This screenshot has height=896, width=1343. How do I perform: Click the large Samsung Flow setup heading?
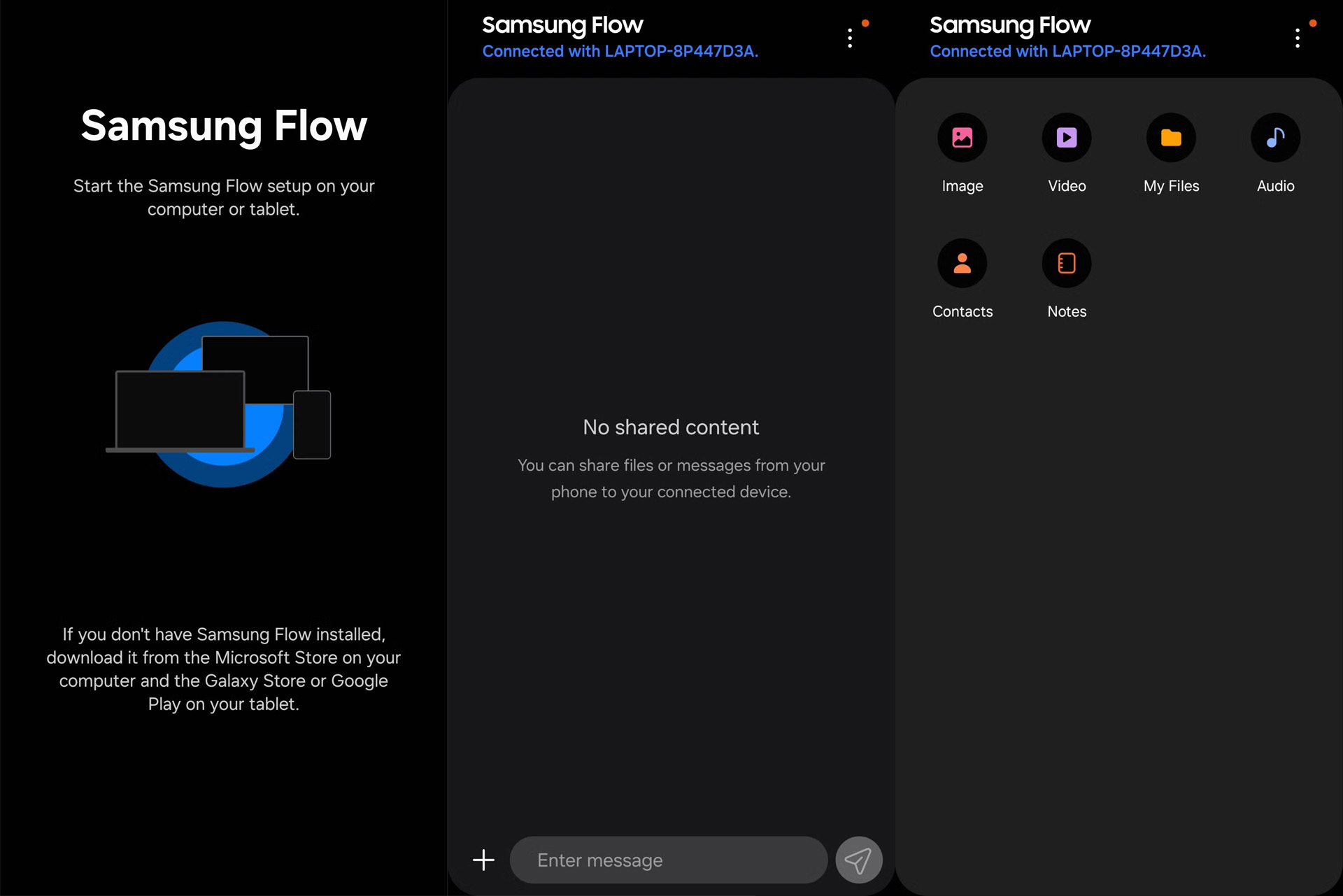pyautogui.click(x=224, y=127)
